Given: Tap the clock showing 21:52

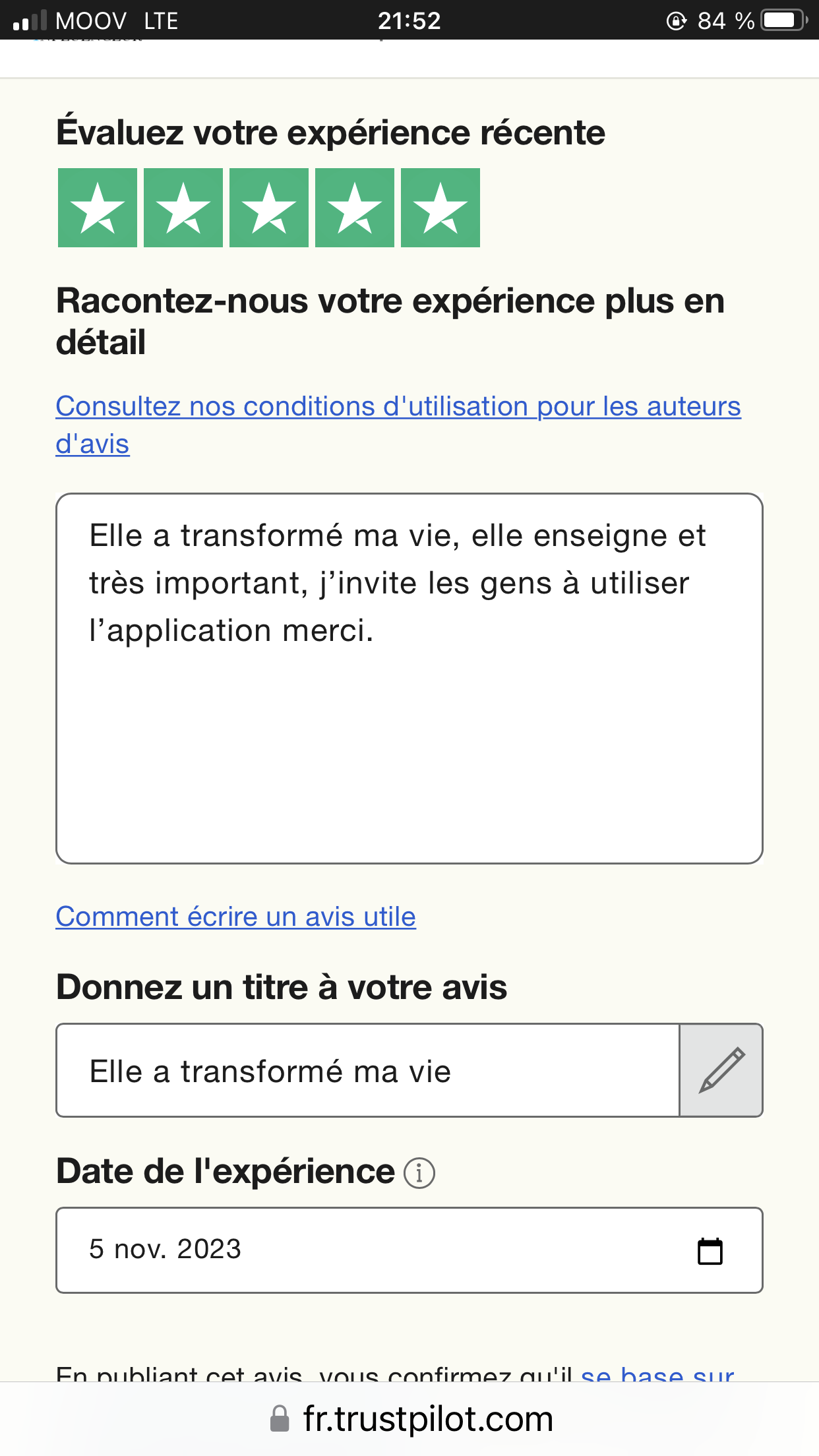Looking at the screenshot, I should (x=409, y=20).
